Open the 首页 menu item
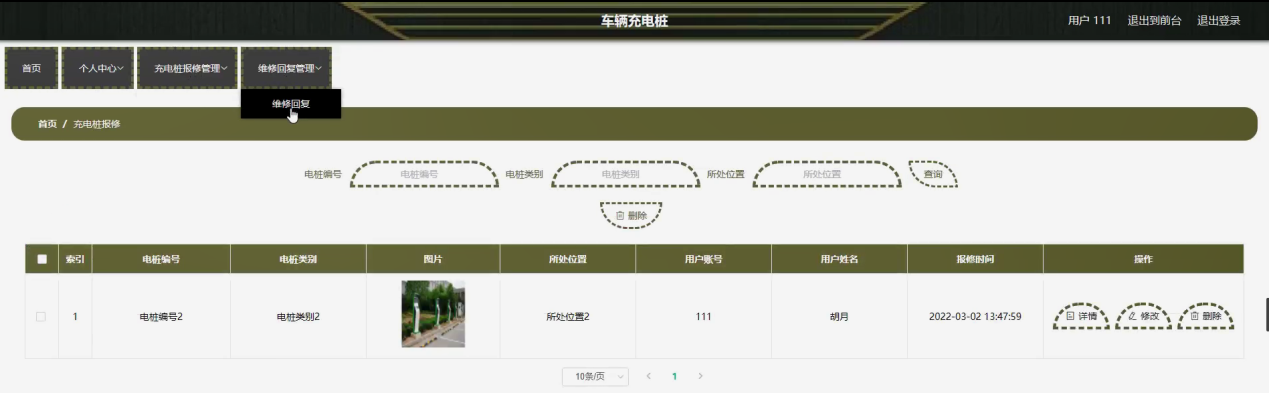 [32, 69]
